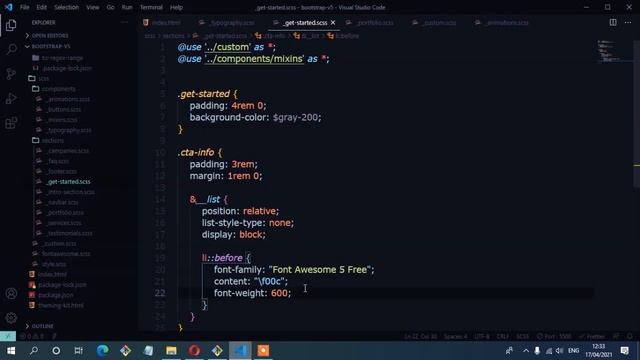Open File Explorer from taskbar
Image resolution: width=640 pixels, height=360 pixels.
click(x=171, y=351)
